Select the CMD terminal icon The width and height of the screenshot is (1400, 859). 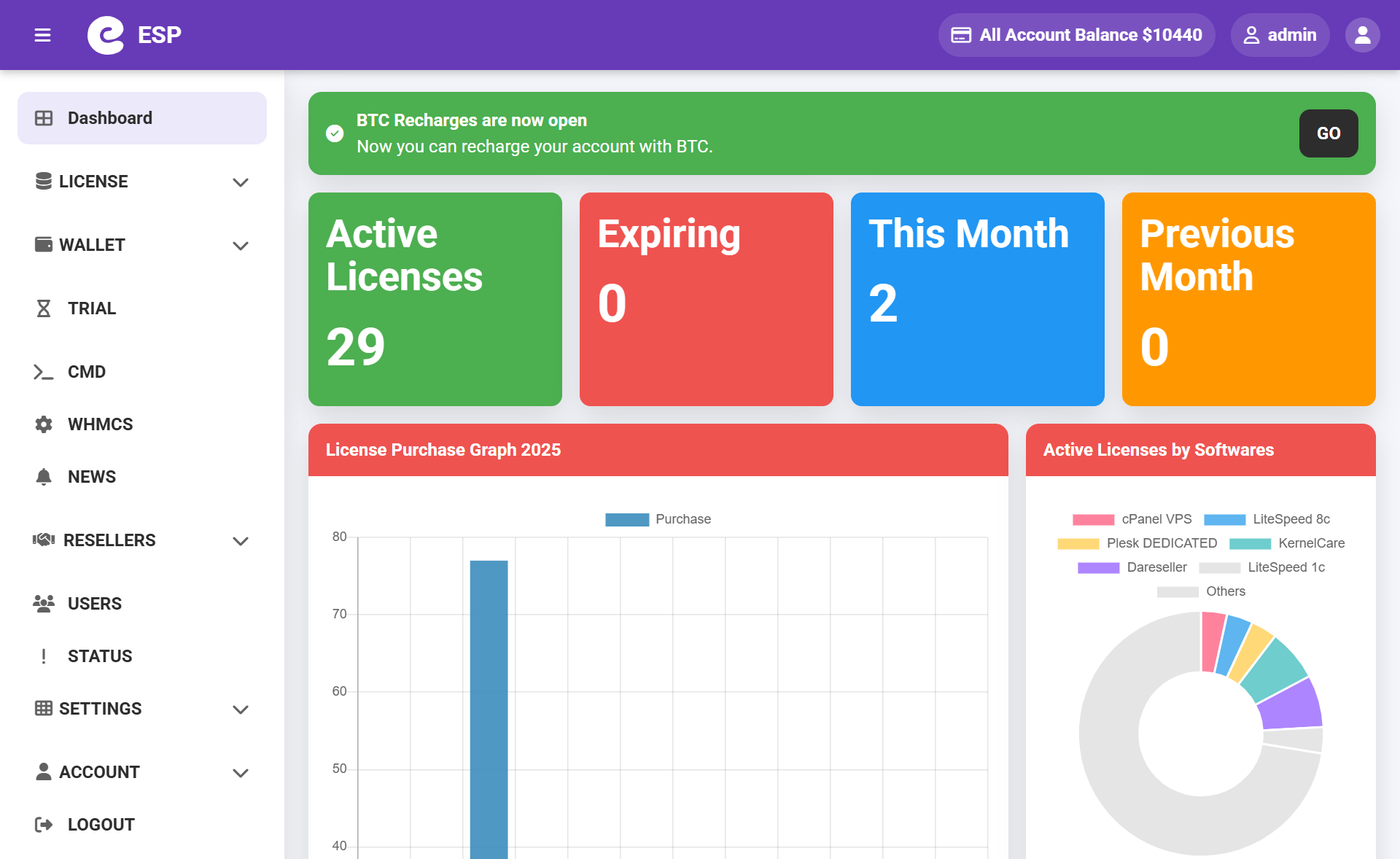44,372
